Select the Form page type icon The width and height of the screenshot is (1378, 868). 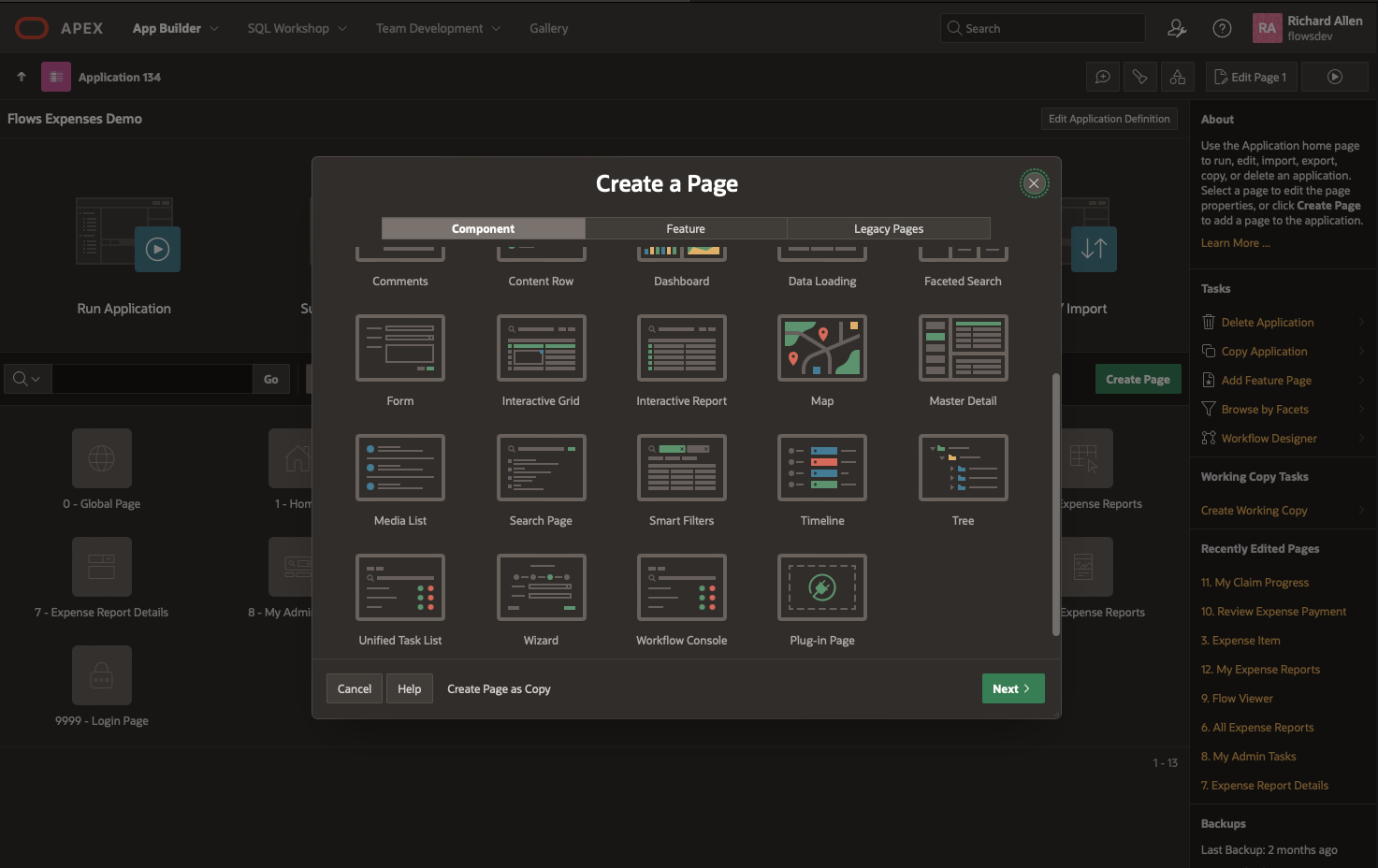pos(400,348)
